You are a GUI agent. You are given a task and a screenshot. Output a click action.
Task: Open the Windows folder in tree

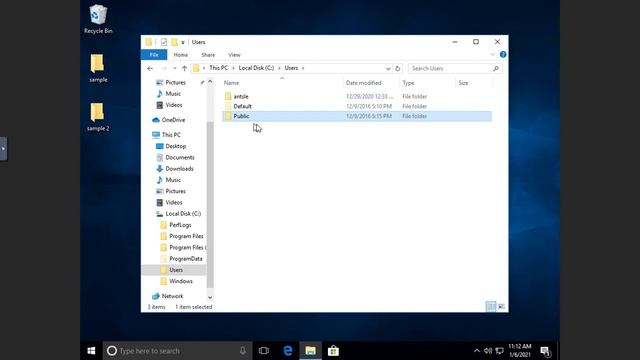point(180,281)
